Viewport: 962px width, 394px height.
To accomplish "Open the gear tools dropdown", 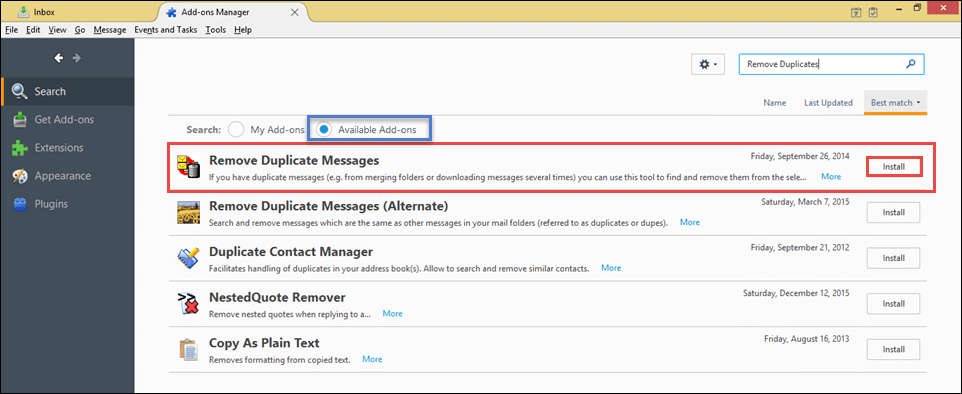I will (709, 64).
